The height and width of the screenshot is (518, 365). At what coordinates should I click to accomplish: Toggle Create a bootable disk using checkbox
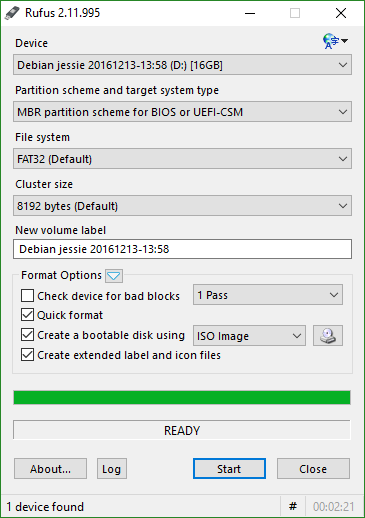[27, 335]
